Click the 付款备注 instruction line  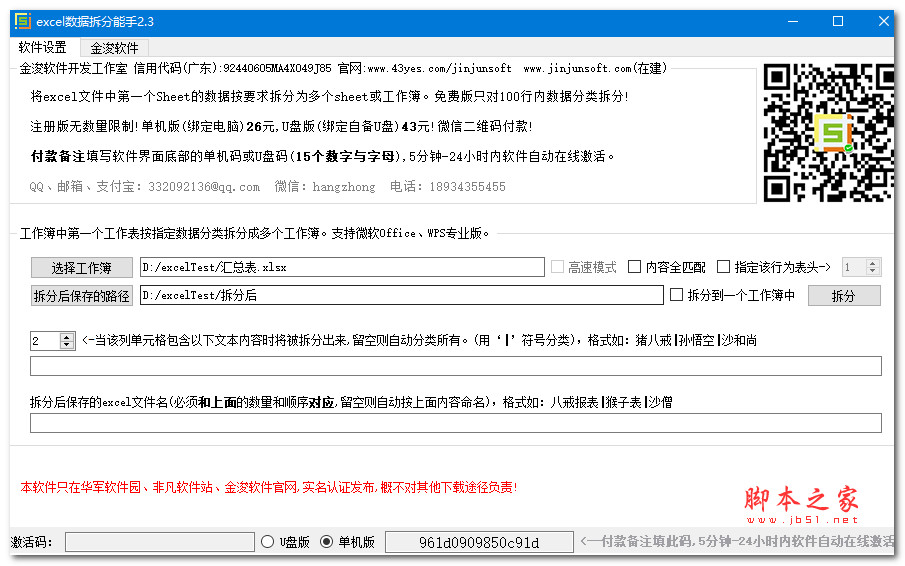pos(323,156)
